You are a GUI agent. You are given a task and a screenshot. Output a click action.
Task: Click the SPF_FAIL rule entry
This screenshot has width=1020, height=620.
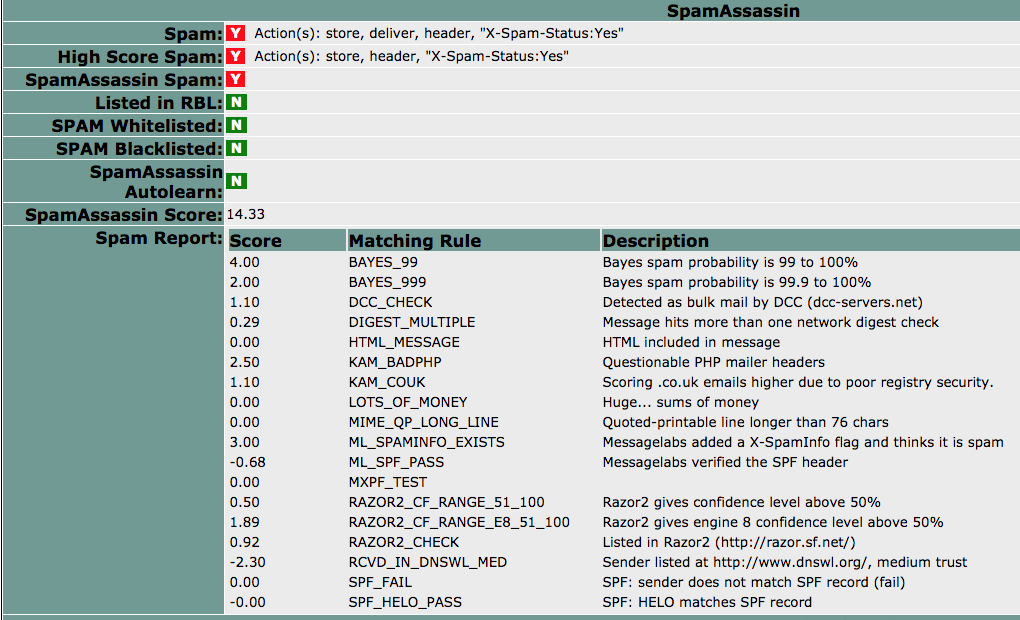pos(380,582)
